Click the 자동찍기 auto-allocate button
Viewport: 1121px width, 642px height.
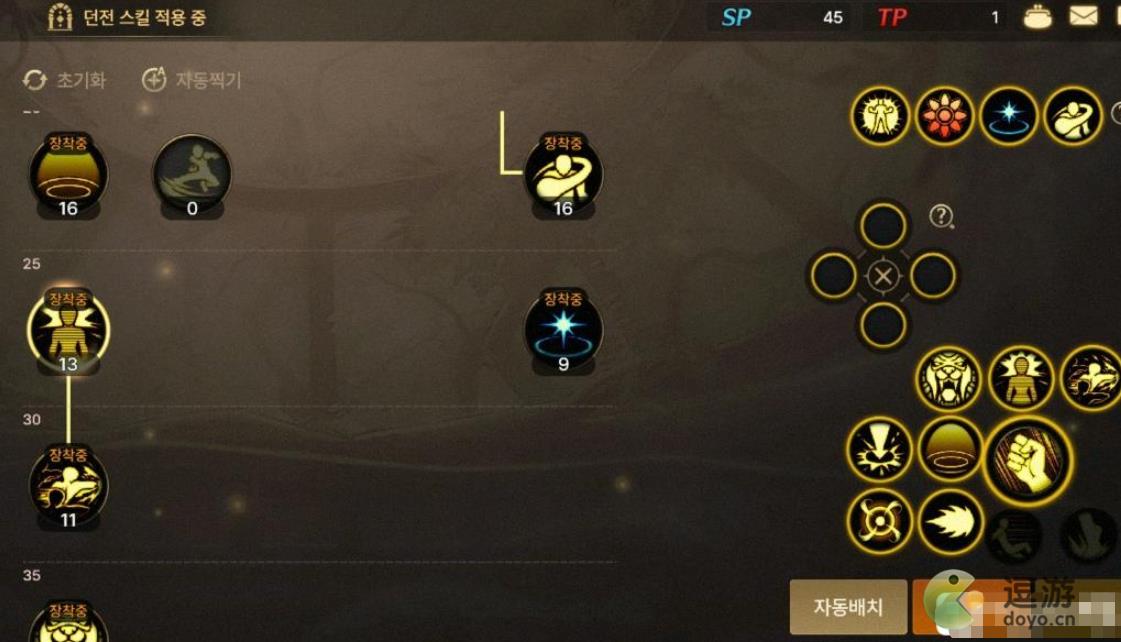[x=192, y=80]
